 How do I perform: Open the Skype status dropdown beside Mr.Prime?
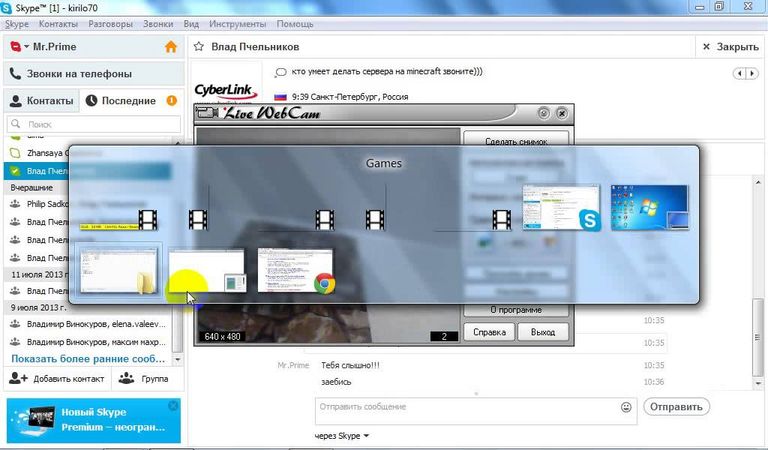click(17, 46)
